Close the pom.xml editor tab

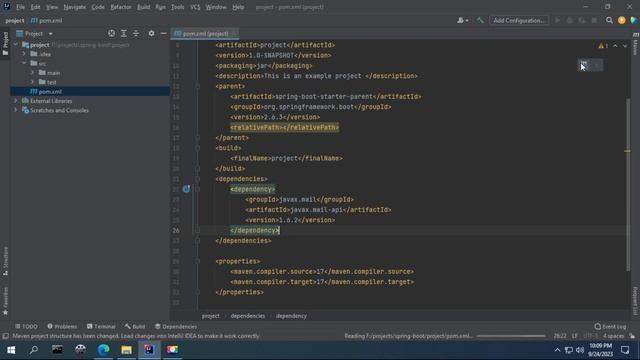click(x=234, y=33)
